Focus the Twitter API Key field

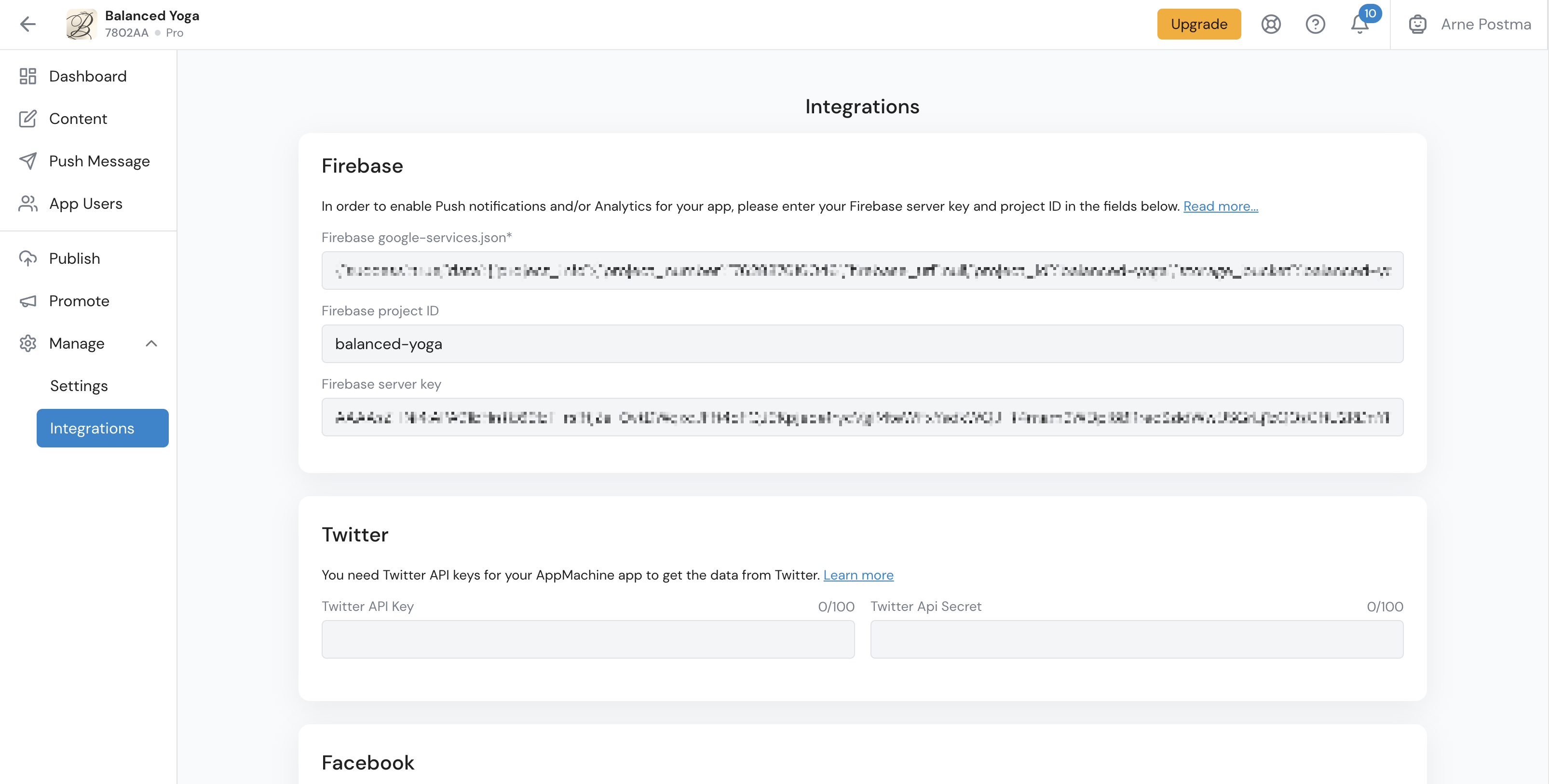tap(587, 639)
